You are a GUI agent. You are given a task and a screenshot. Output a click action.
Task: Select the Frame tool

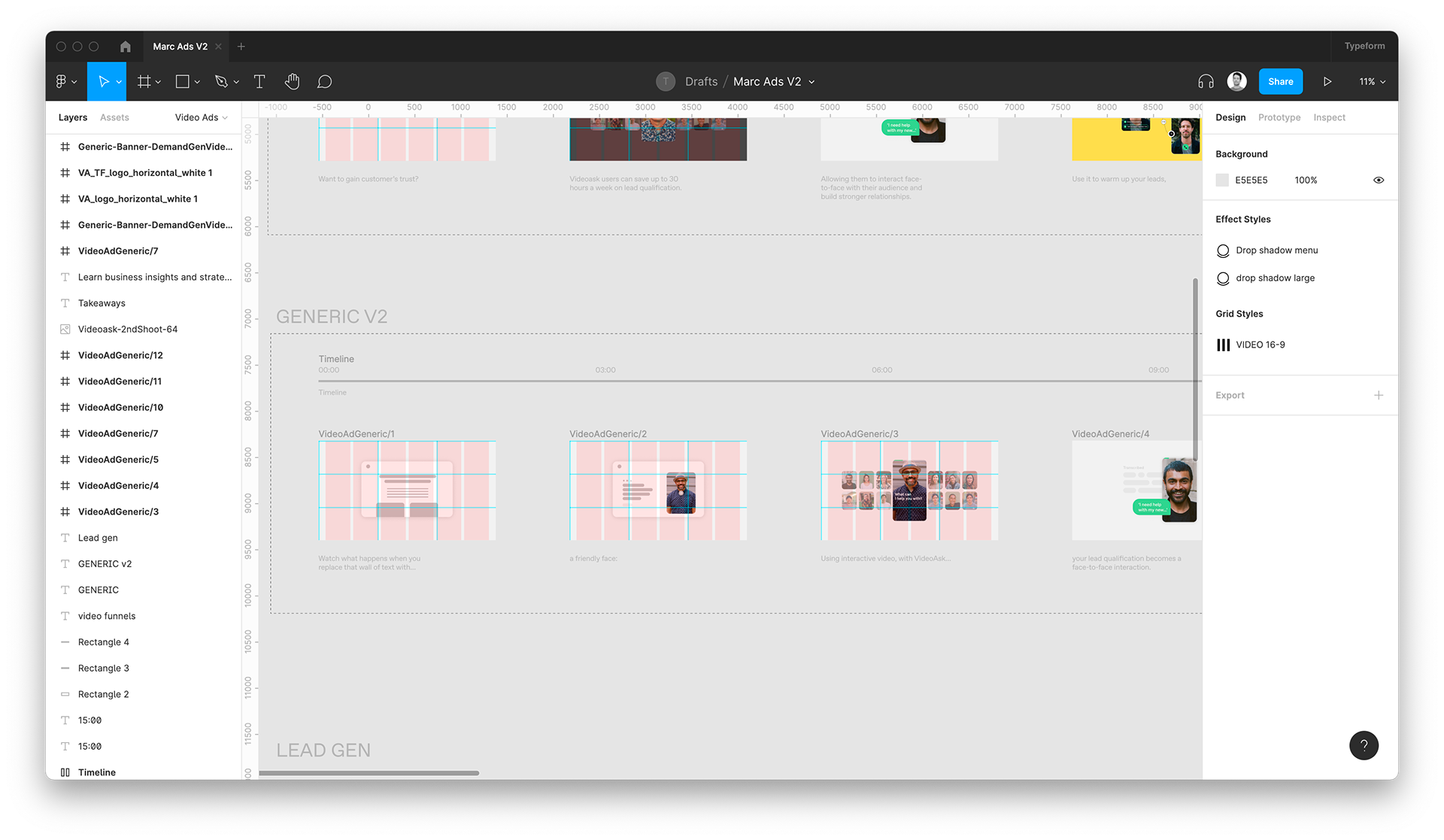[144, 81]
